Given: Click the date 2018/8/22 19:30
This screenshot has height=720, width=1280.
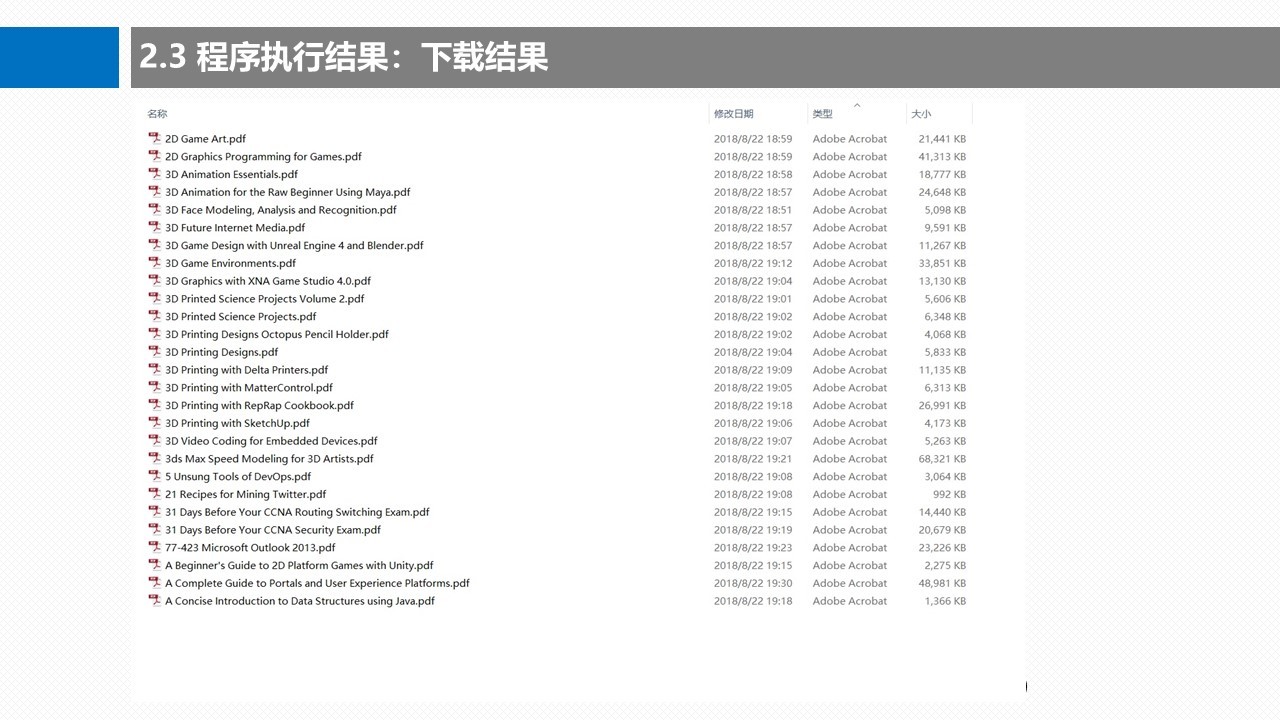Looking at the screenshot, I should (752, 583).
